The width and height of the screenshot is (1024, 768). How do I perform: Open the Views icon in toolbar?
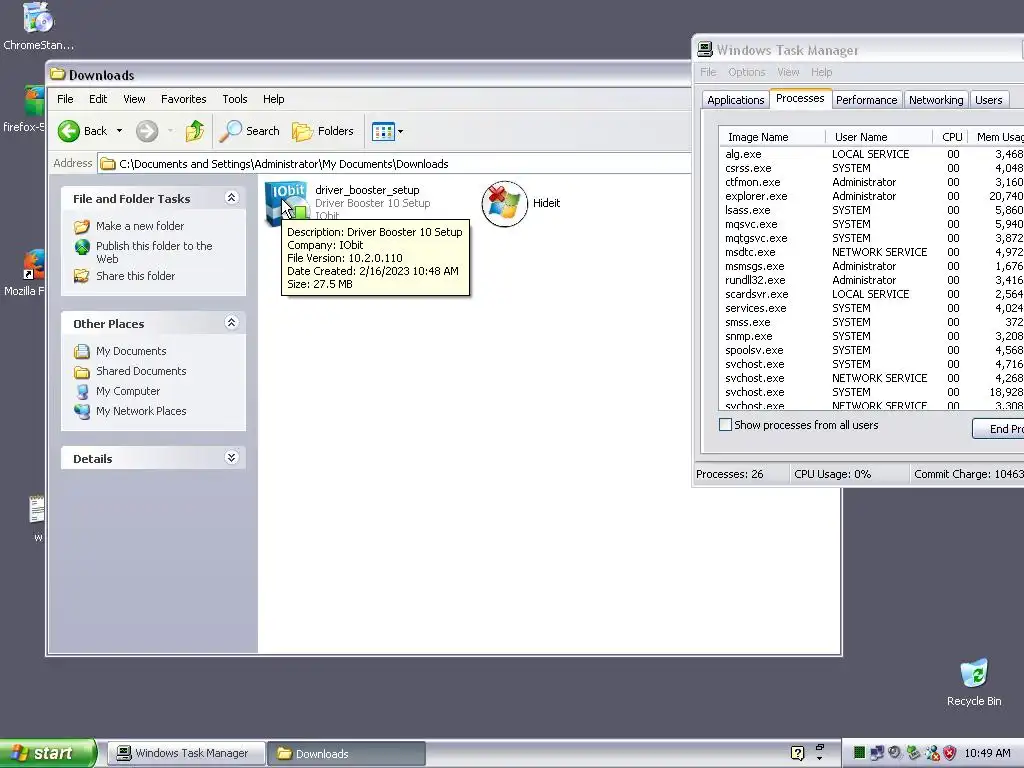point(383,131)
